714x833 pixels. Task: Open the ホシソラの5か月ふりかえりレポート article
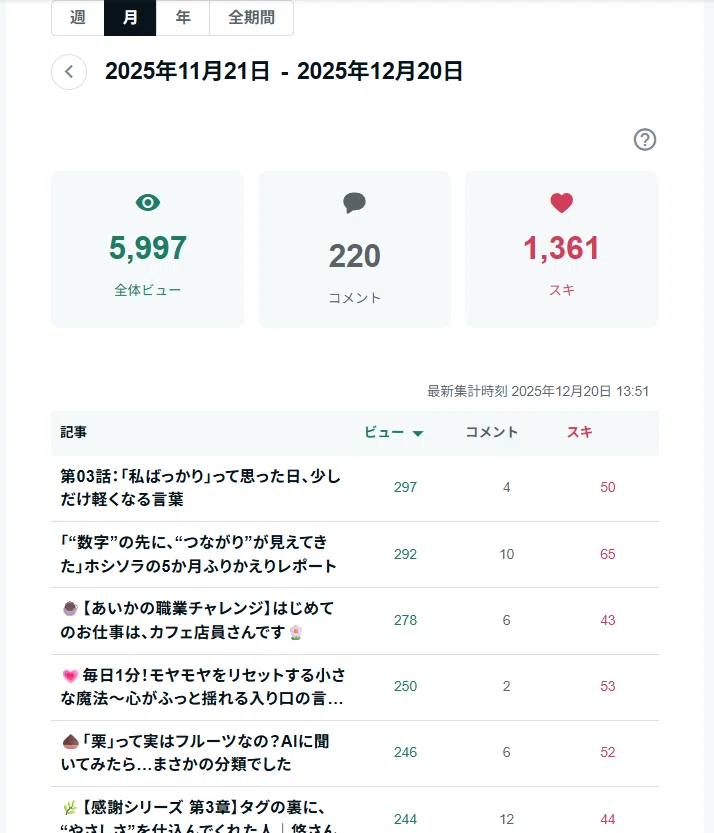(198, 554)
